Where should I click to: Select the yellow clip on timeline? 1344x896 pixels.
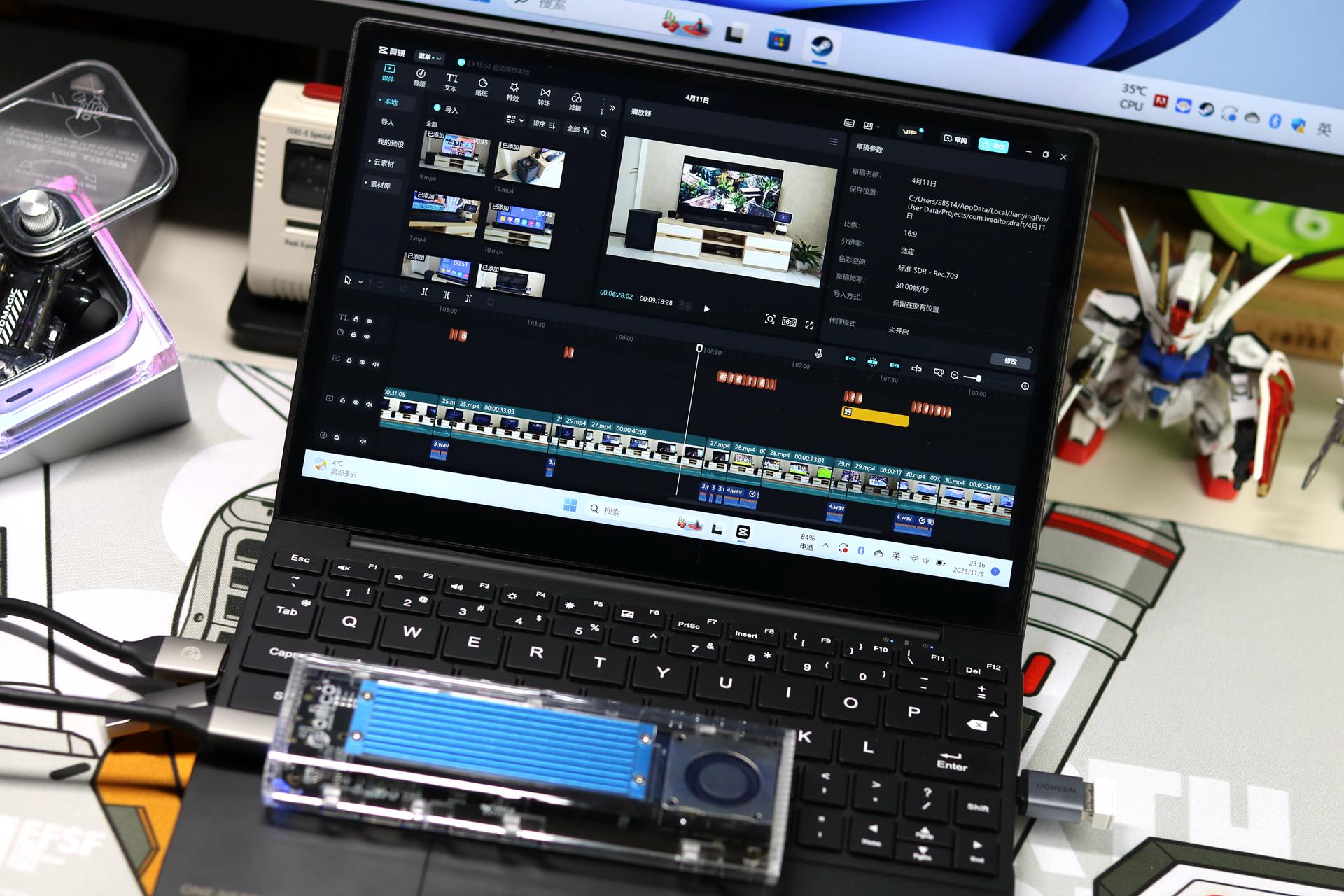[874, 416]
